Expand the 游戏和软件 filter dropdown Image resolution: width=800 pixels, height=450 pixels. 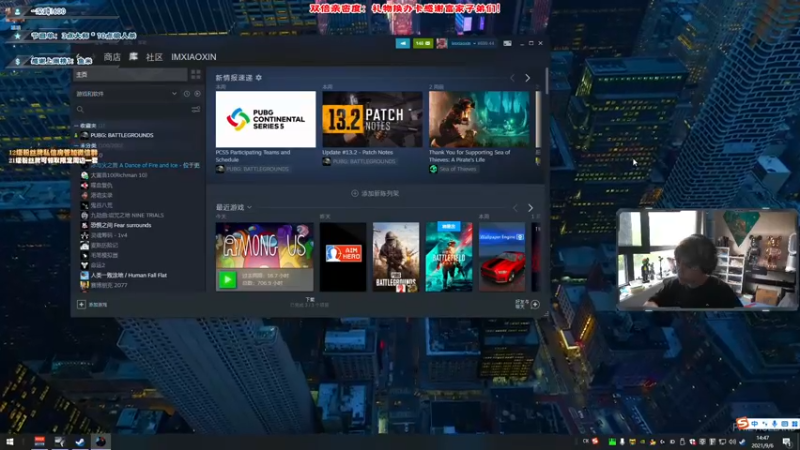[x=126, y=94]
